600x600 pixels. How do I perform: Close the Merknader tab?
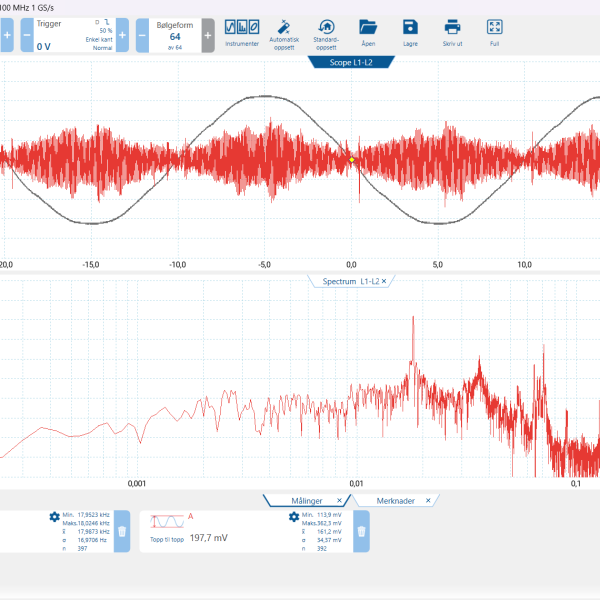(428, 501)
